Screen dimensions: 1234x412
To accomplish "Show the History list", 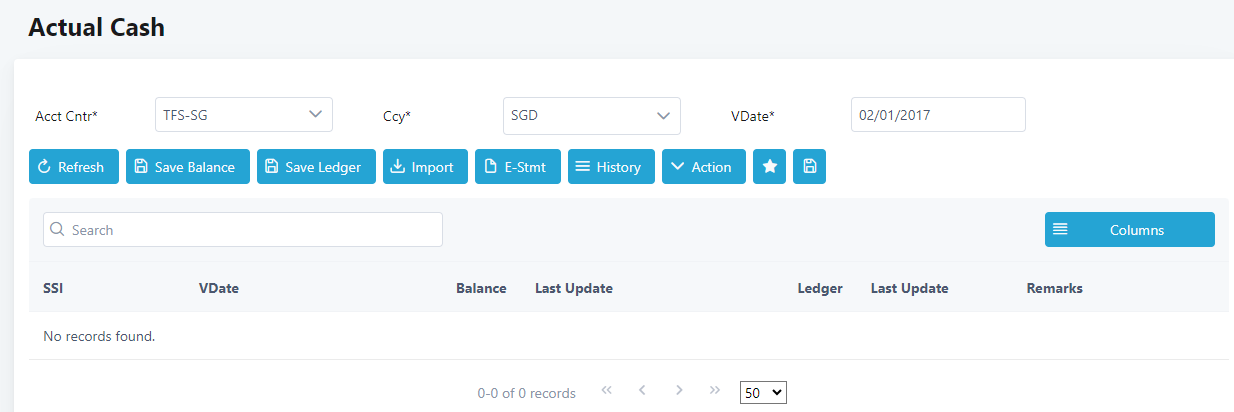I will coord(611,167).
